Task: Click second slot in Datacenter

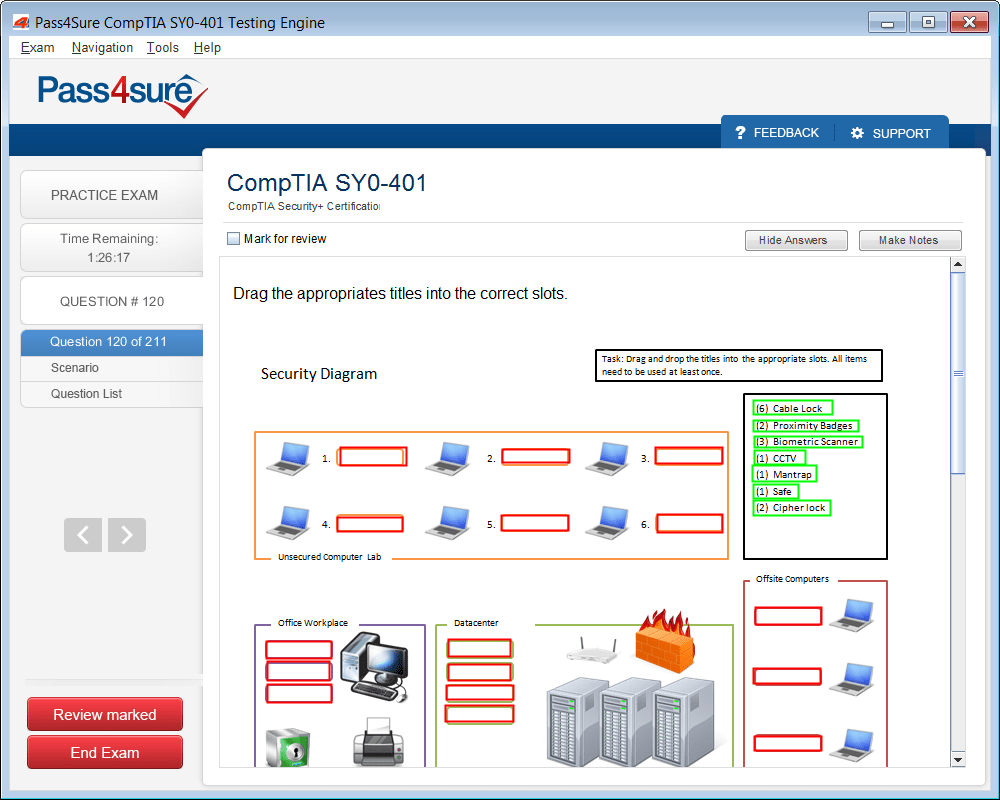Action: click(480, 672)
